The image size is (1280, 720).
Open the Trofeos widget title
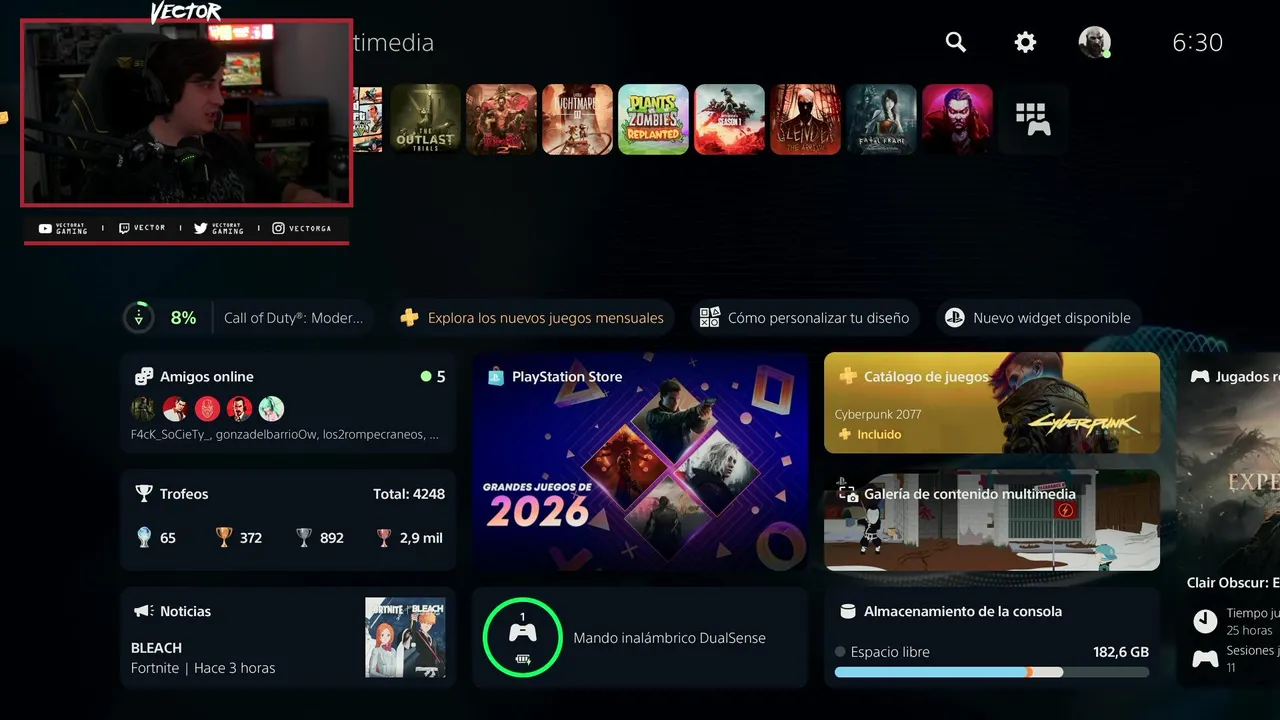click(184, 494)
